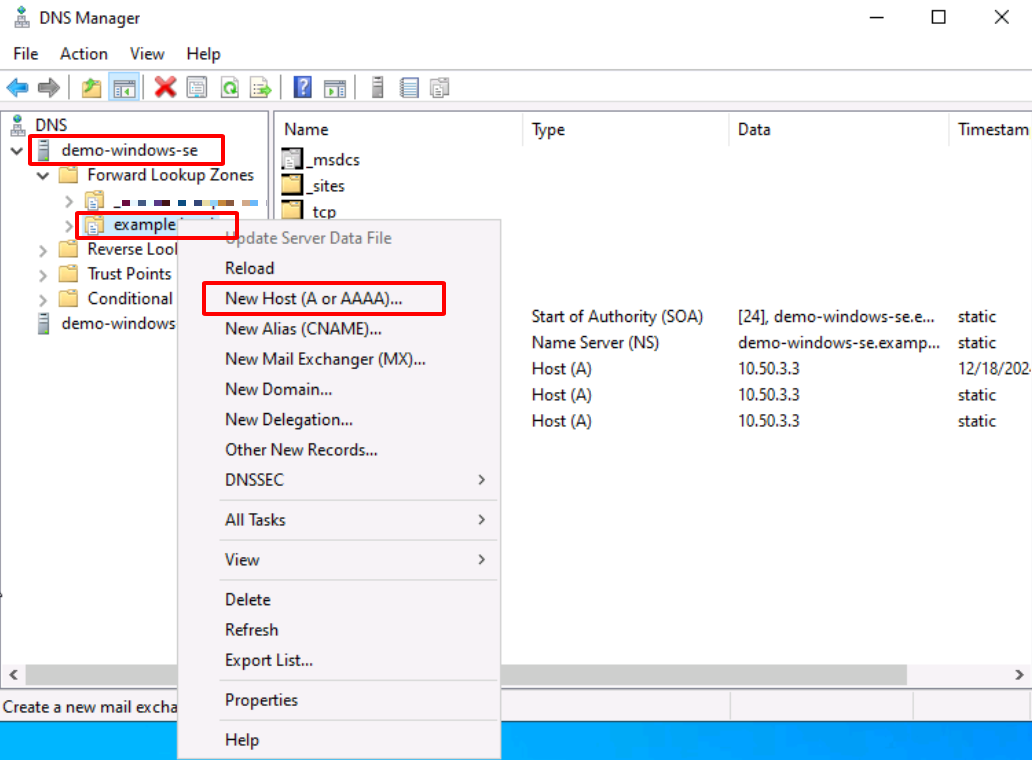The width and height of the screenshot is (1032, 760).
Task: Select the _msdcs folder in list
Action: [332, 160]
